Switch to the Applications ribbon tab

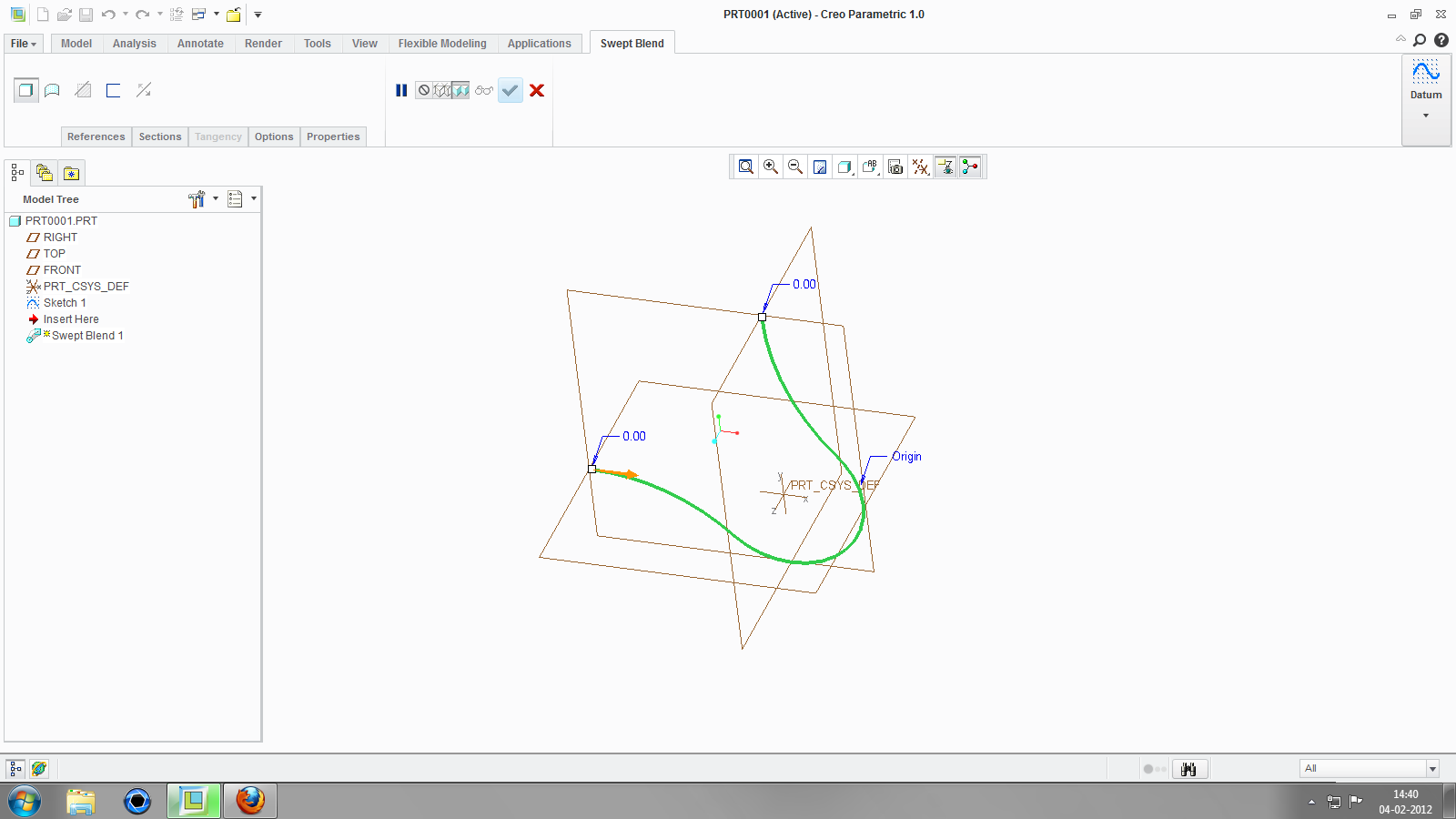pyautogui.click(x=540, y=44)
